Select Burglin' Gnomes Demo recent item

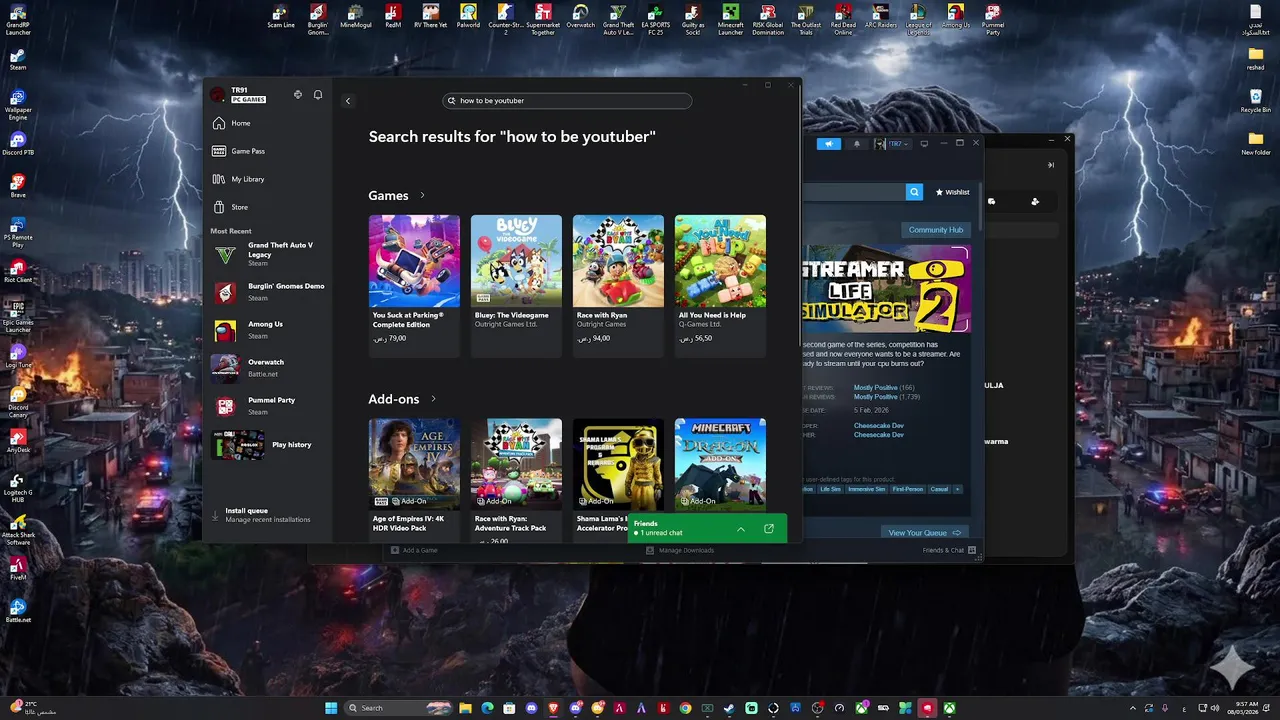click(265, 291)
